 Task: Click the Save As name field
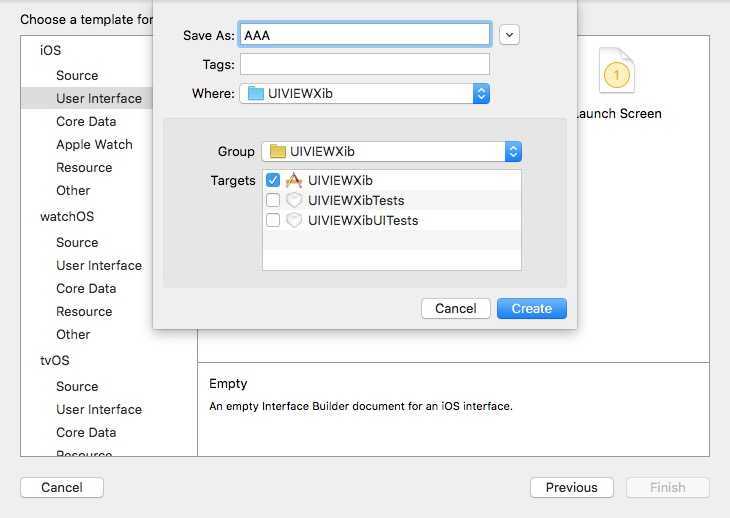click(x=365, y=35)
